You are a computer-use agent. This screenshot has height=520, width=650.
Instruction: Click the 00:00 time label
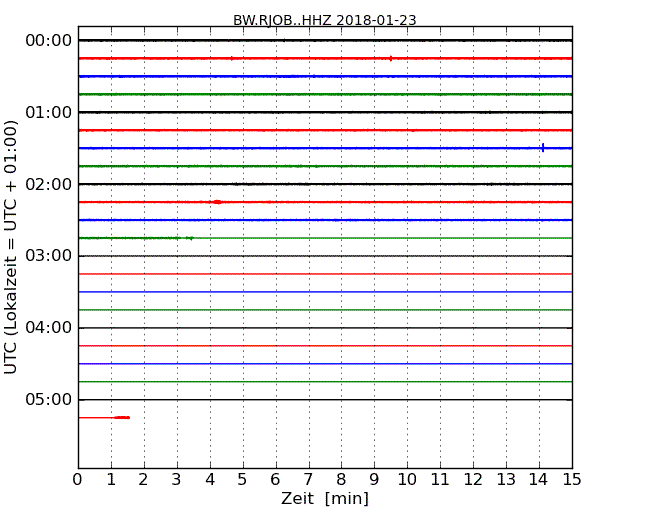click(x=49, y=41)
